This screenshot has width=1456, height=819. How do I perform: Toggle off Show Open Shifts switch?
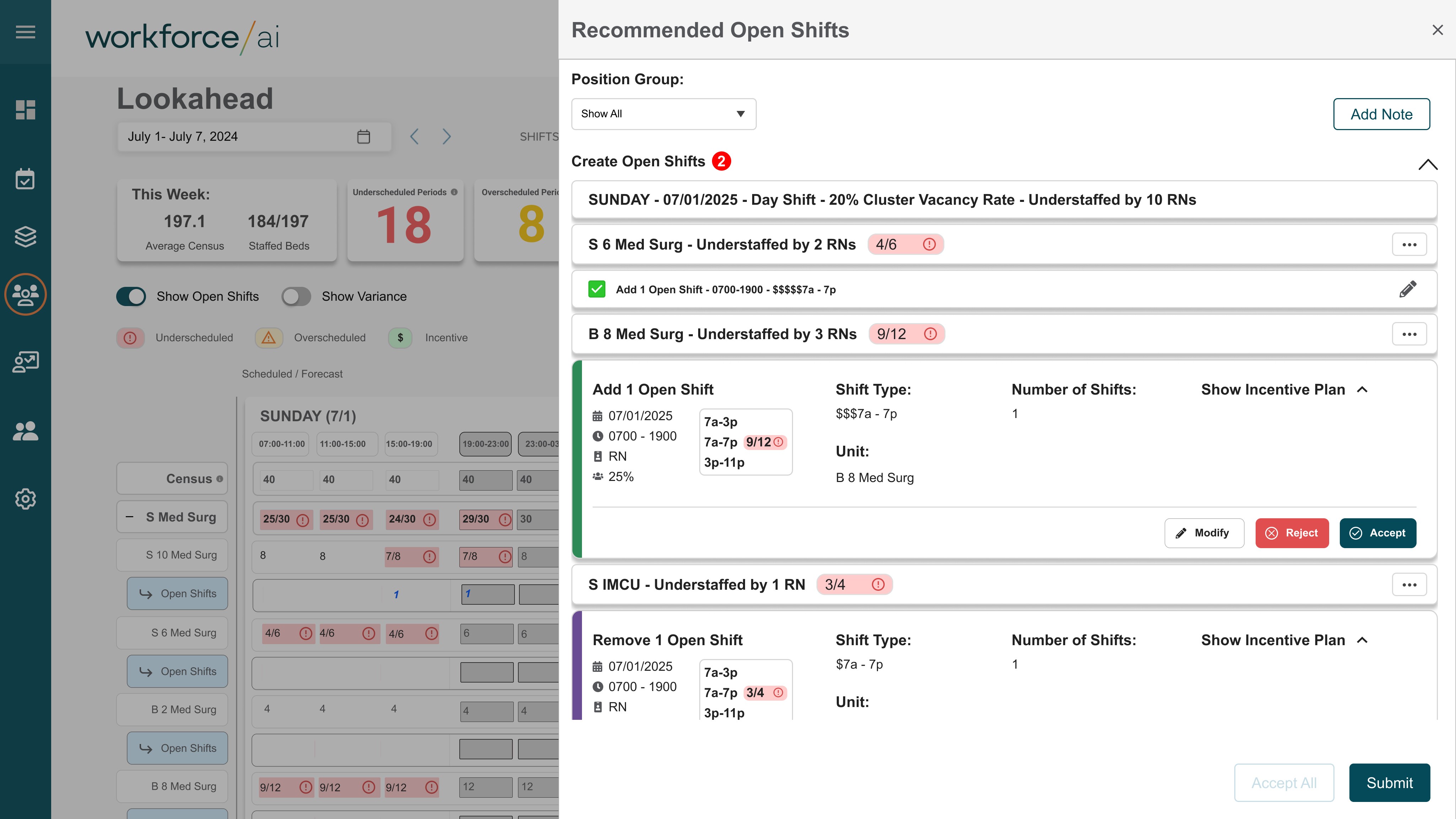[x=131, y=296]
